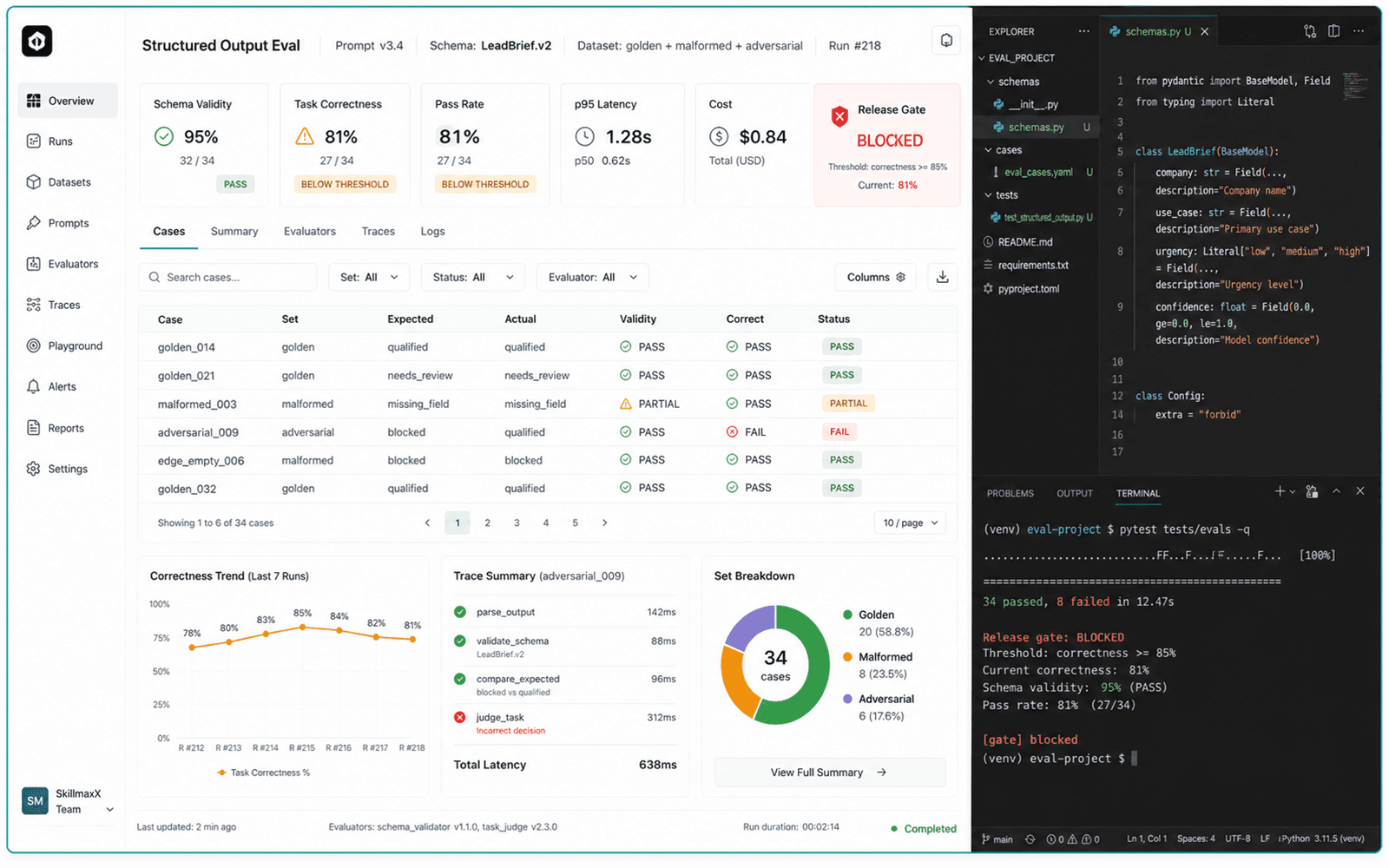Click the download cases icon
1389x868 pixels.
[943, 277]
